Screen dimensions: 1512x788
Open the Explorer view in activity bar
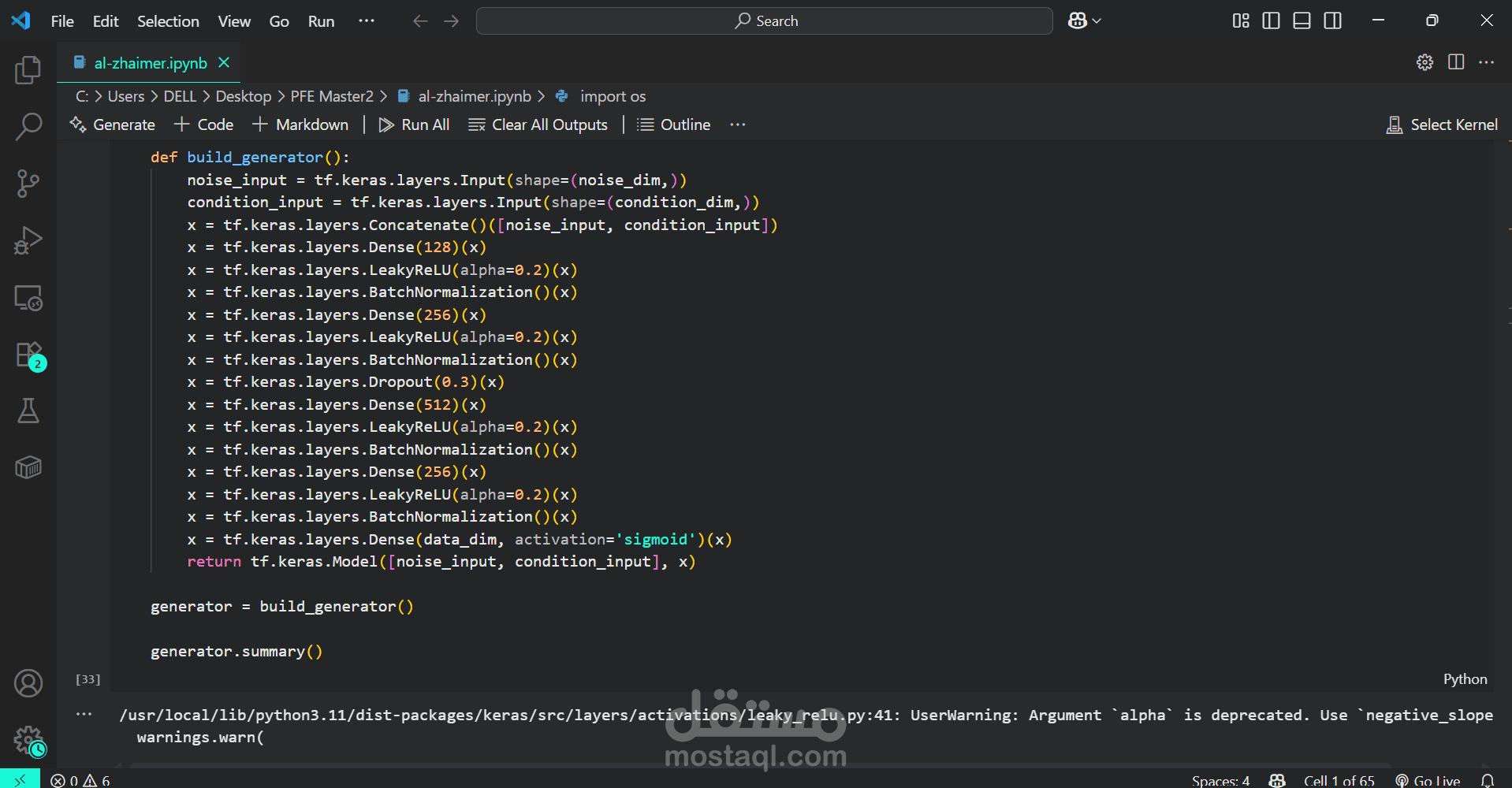[x=28, y=70]
